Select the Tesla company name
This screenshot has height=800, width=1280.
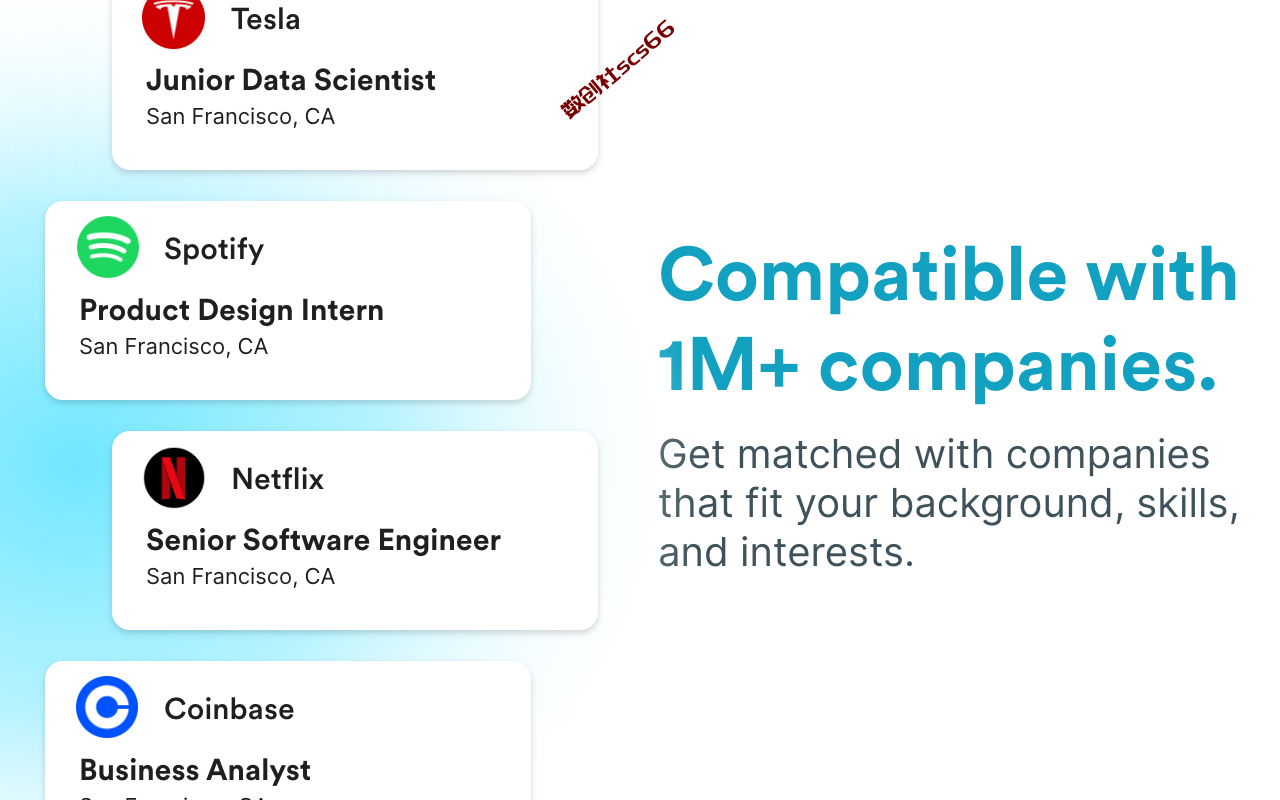pos(266,19)
